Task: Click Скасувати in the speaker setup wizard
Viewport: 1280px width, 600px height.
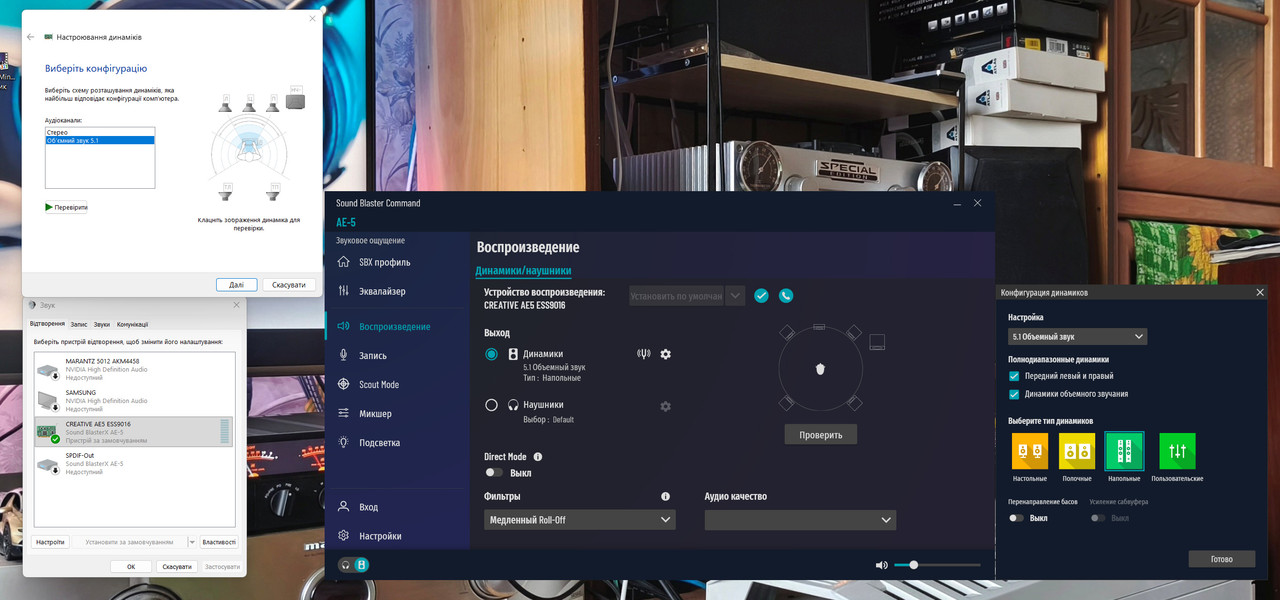Action: (x=289, y=285)
